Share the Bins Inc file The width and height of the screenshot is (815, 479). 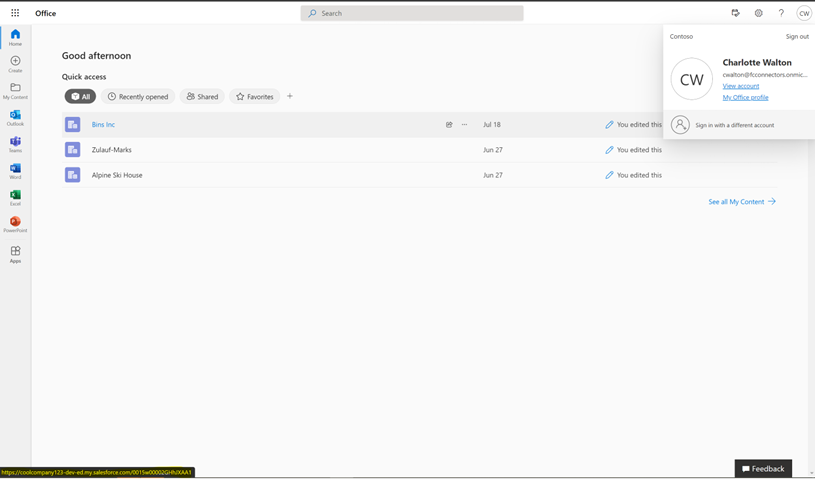(449, 125)
